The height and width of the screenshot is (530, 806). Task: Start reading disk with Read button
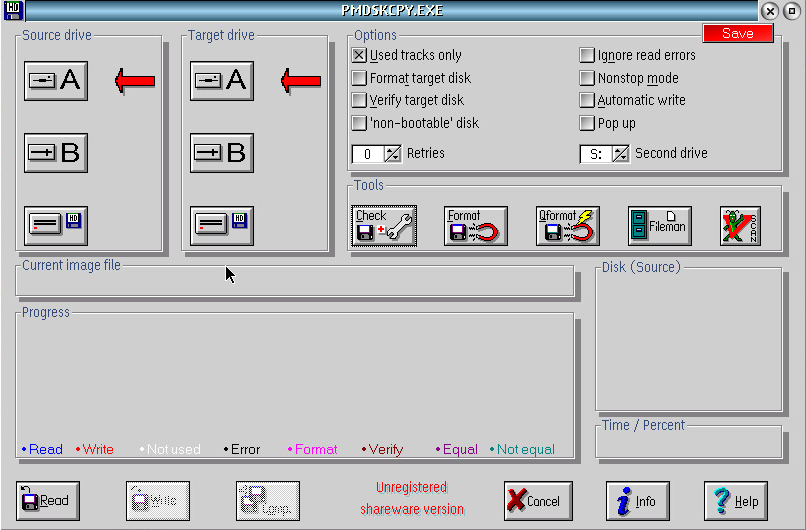(48, 501)
